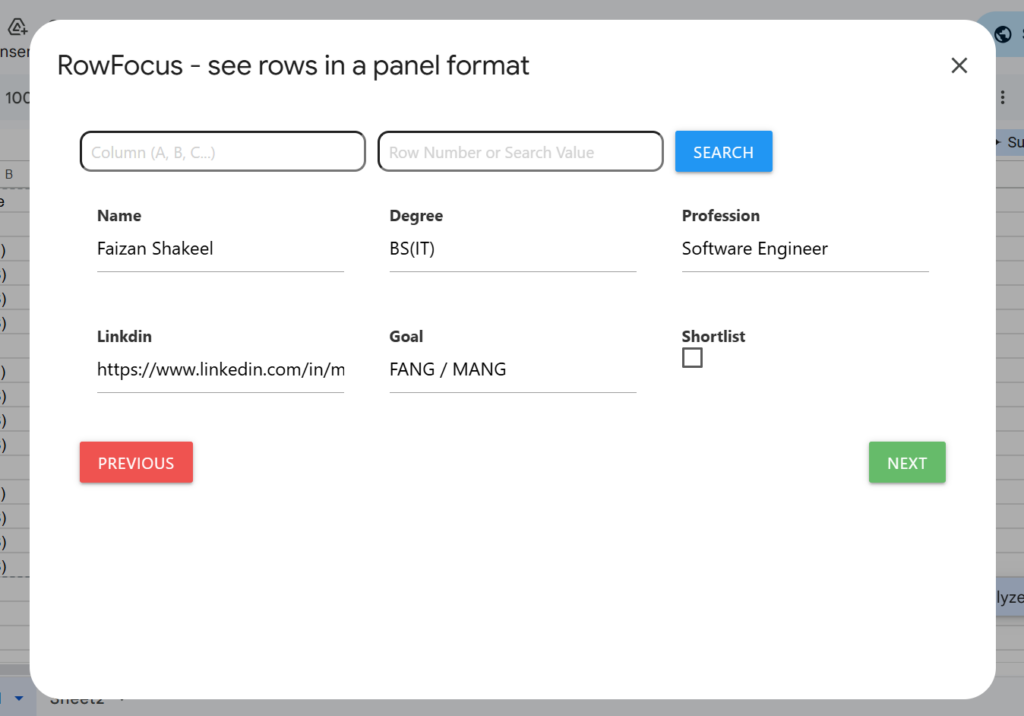Viewport: 1024px width, 716px height.
Task: Click the Add to Drive icon
Action: click(x=16, y=28)
